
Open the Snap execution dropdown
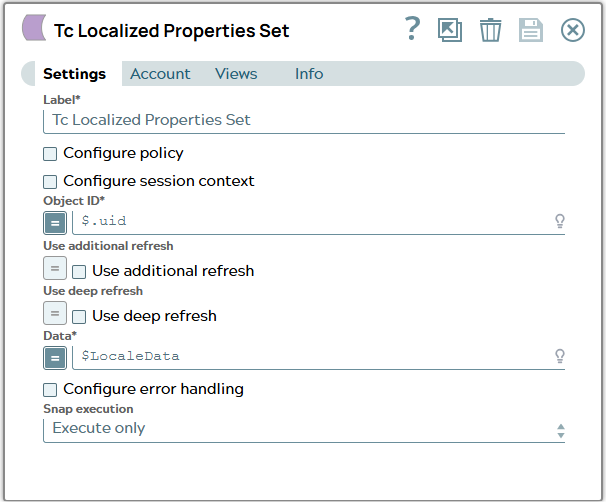coord(304,430)
